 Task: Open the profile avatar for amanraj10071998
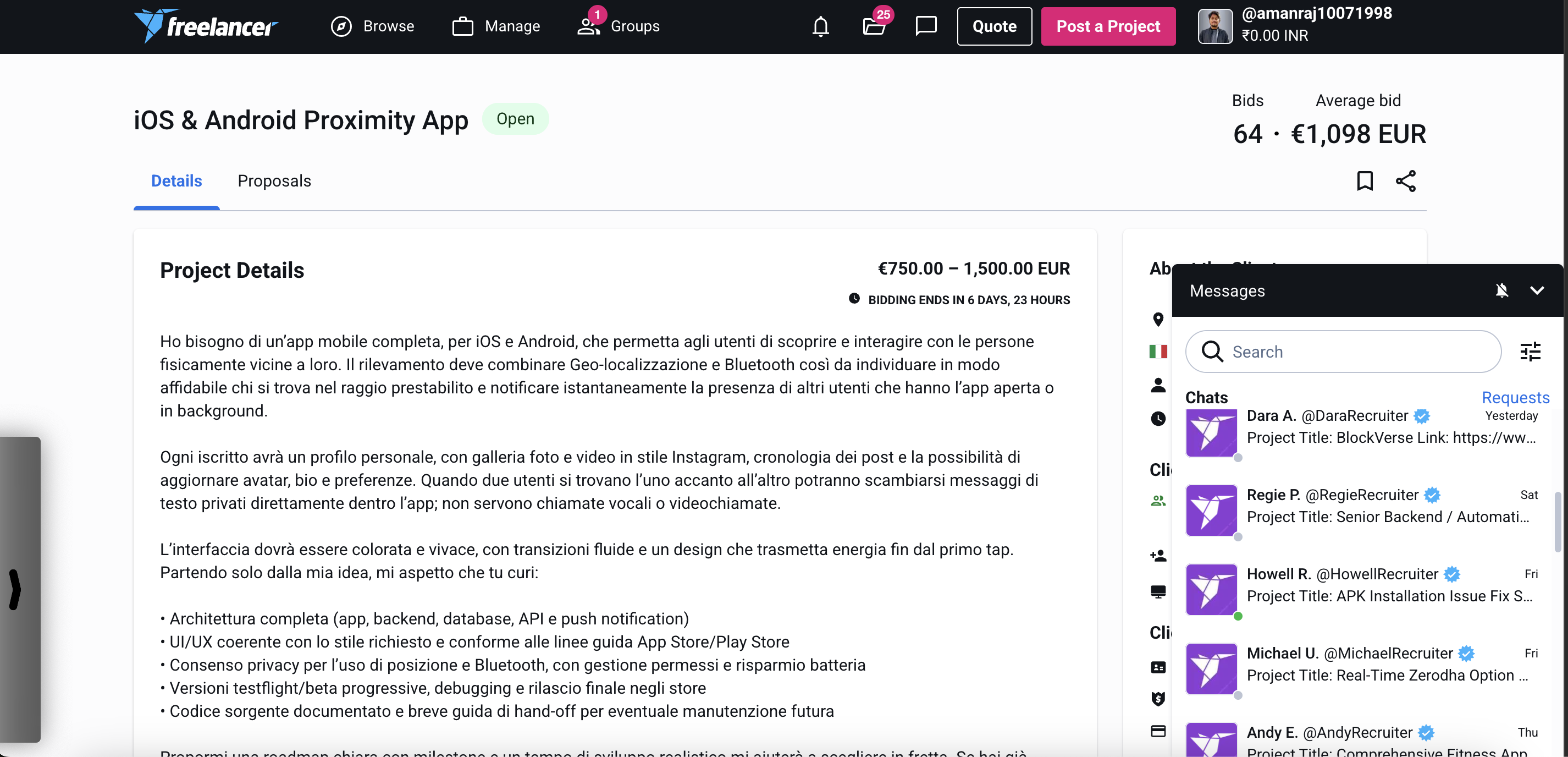tap(1215, 26)
